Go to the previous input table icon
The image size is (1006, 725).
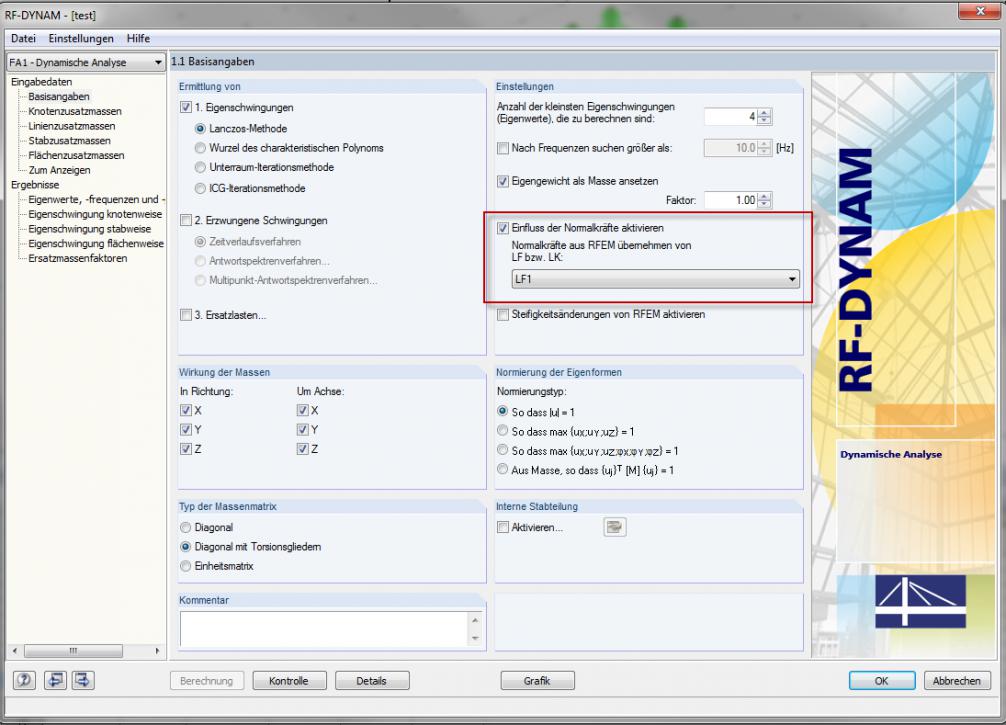coord(55,680)
